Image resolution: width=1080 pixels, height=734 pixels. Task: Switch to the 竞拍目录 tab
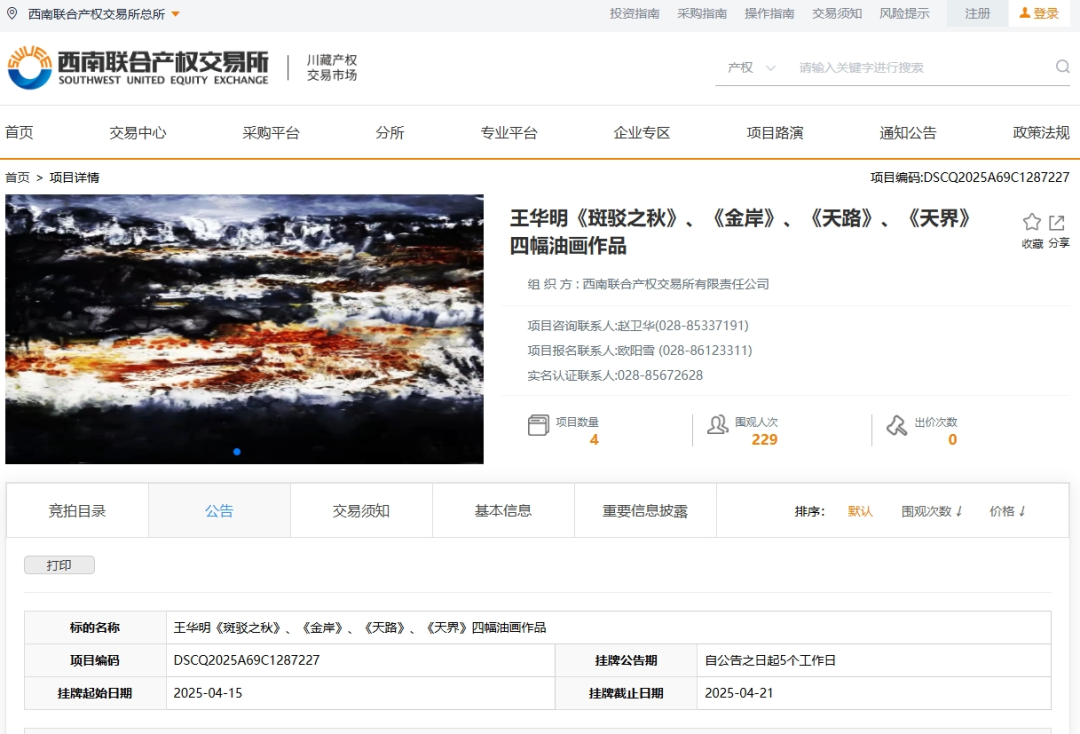pos(77,511)
